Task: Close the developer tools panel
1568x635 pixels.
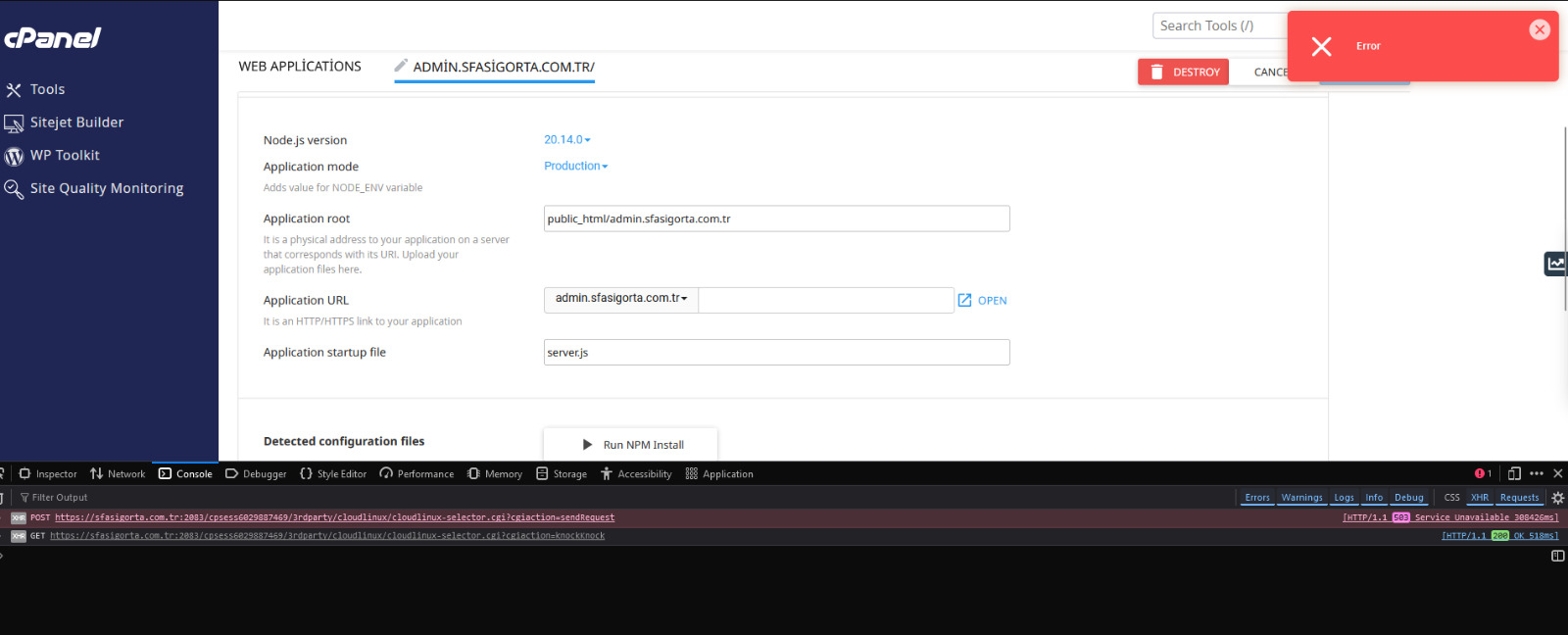Action: (1558, 473)
